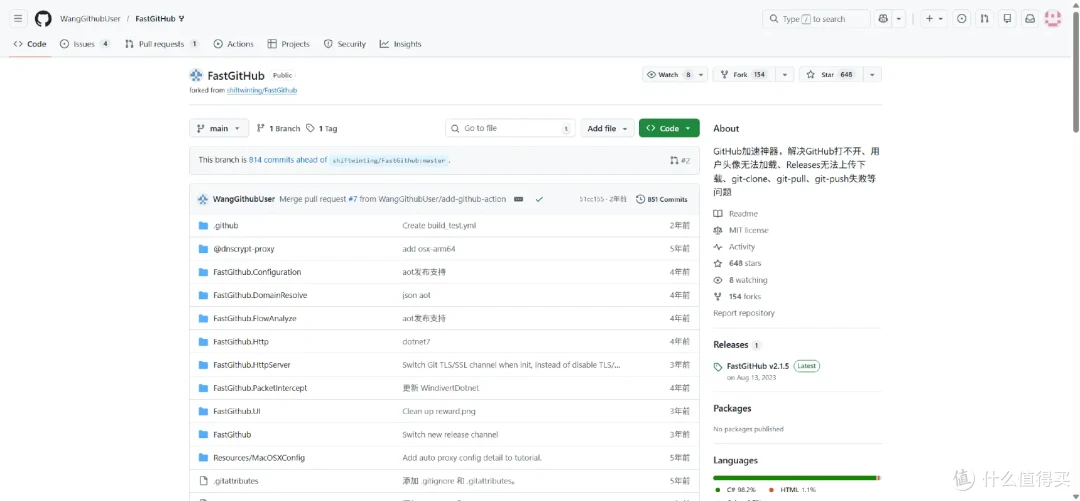Open the FastGithub.FlowAnalyze folder
Image resolution: width=1080 pixels, height=501 pixels.
[255, 318]
